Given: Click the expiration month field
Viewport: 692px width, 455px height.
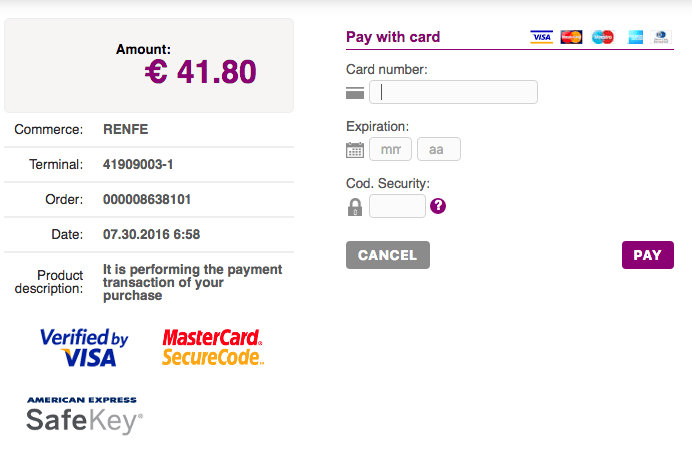Looking at the screenshot, I should coord(390,149).
